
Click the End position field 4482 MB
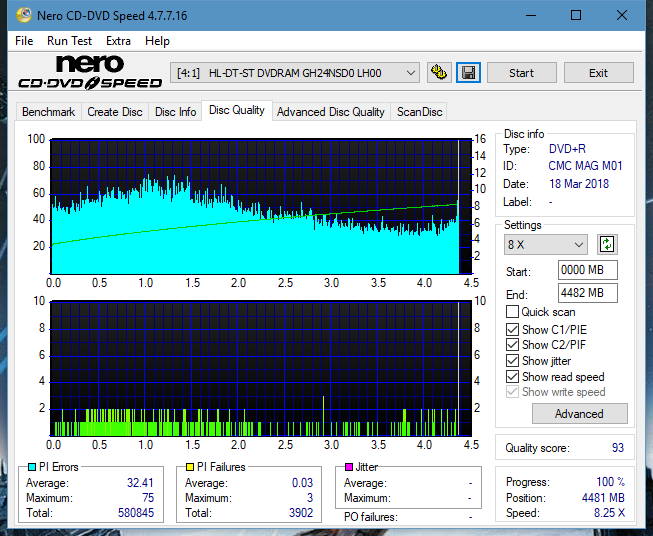(588, 293)
